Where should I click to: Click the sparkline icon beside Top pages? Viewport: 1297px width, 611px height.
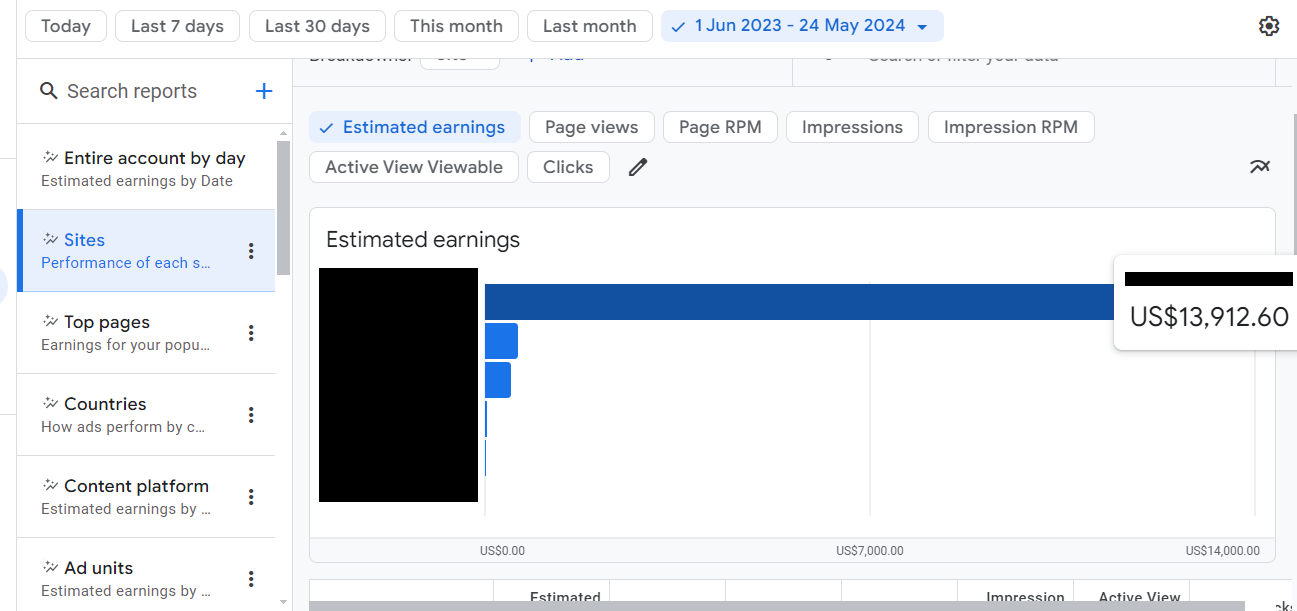click(x=50, y=321)
